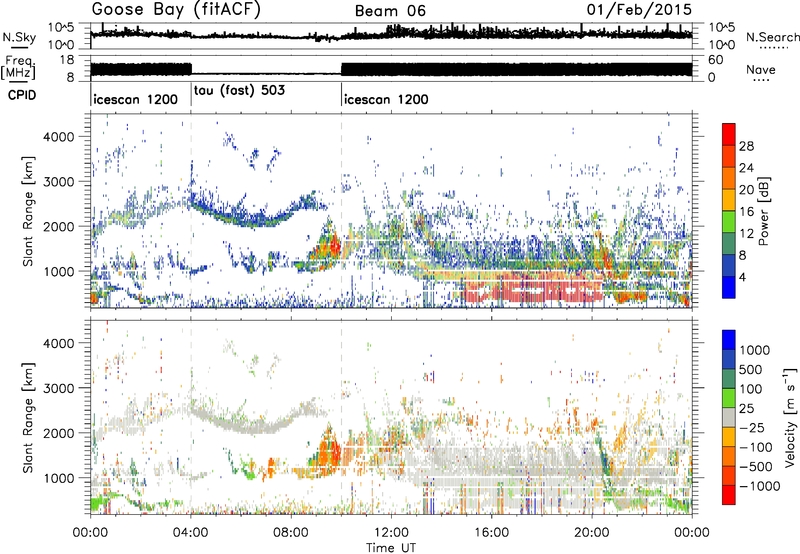Select the "icescan 1200" CPID label starting near 10:00
This screenshot has height=554, width=800.
click(386, 99)
